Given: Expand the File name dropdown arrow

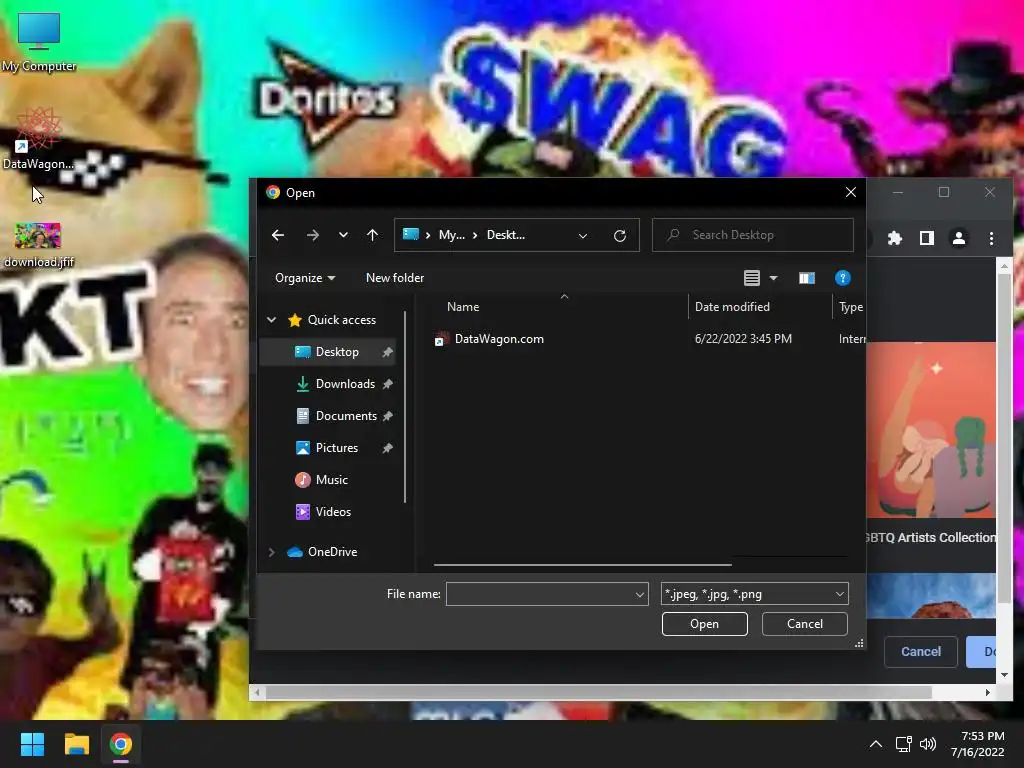Looking at the screenshot, I should point(640,594).
